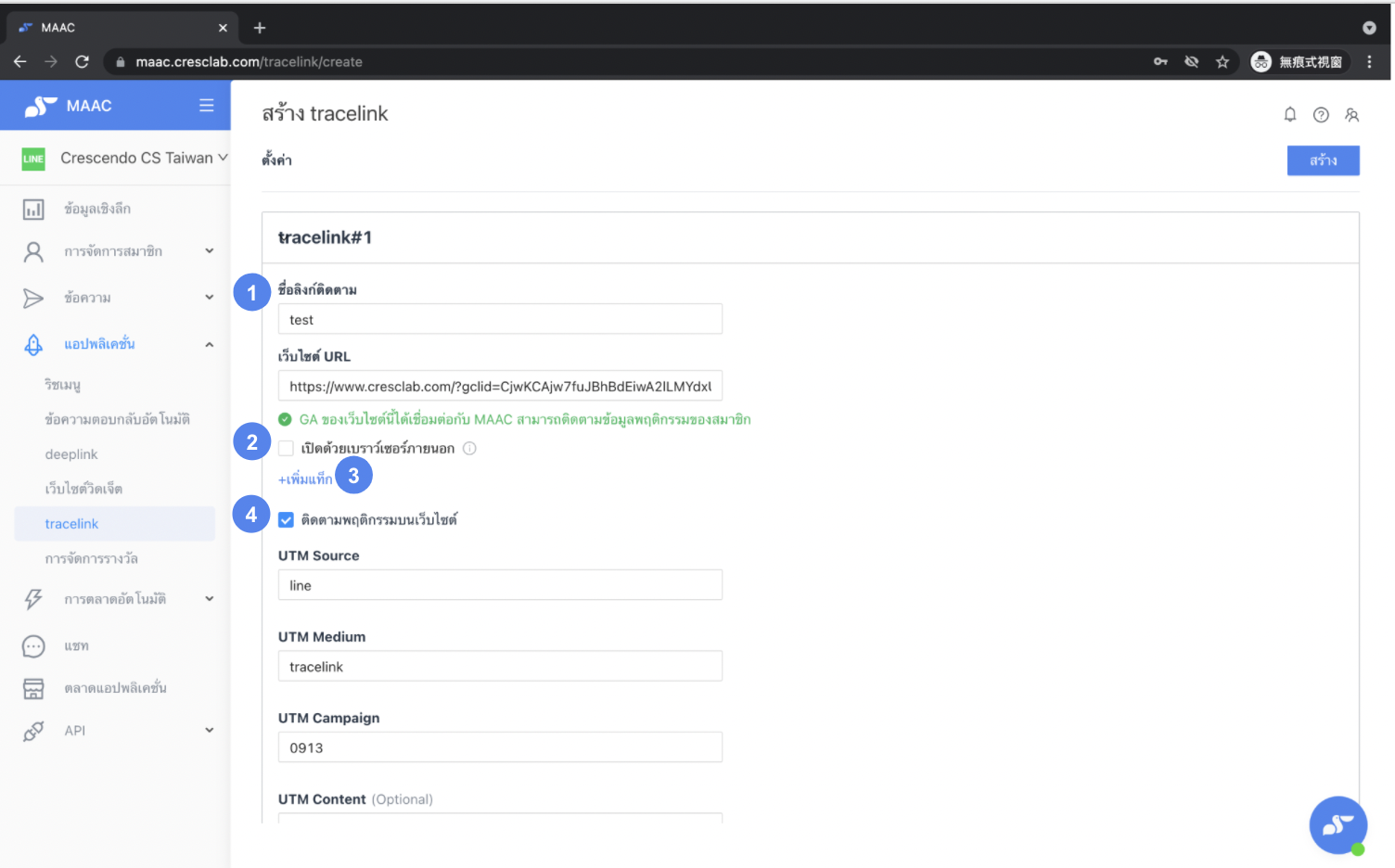This screenshot has width=1395, height=868.
Task: Expand the API section in sidebar
Action: [x=210, y=730]
